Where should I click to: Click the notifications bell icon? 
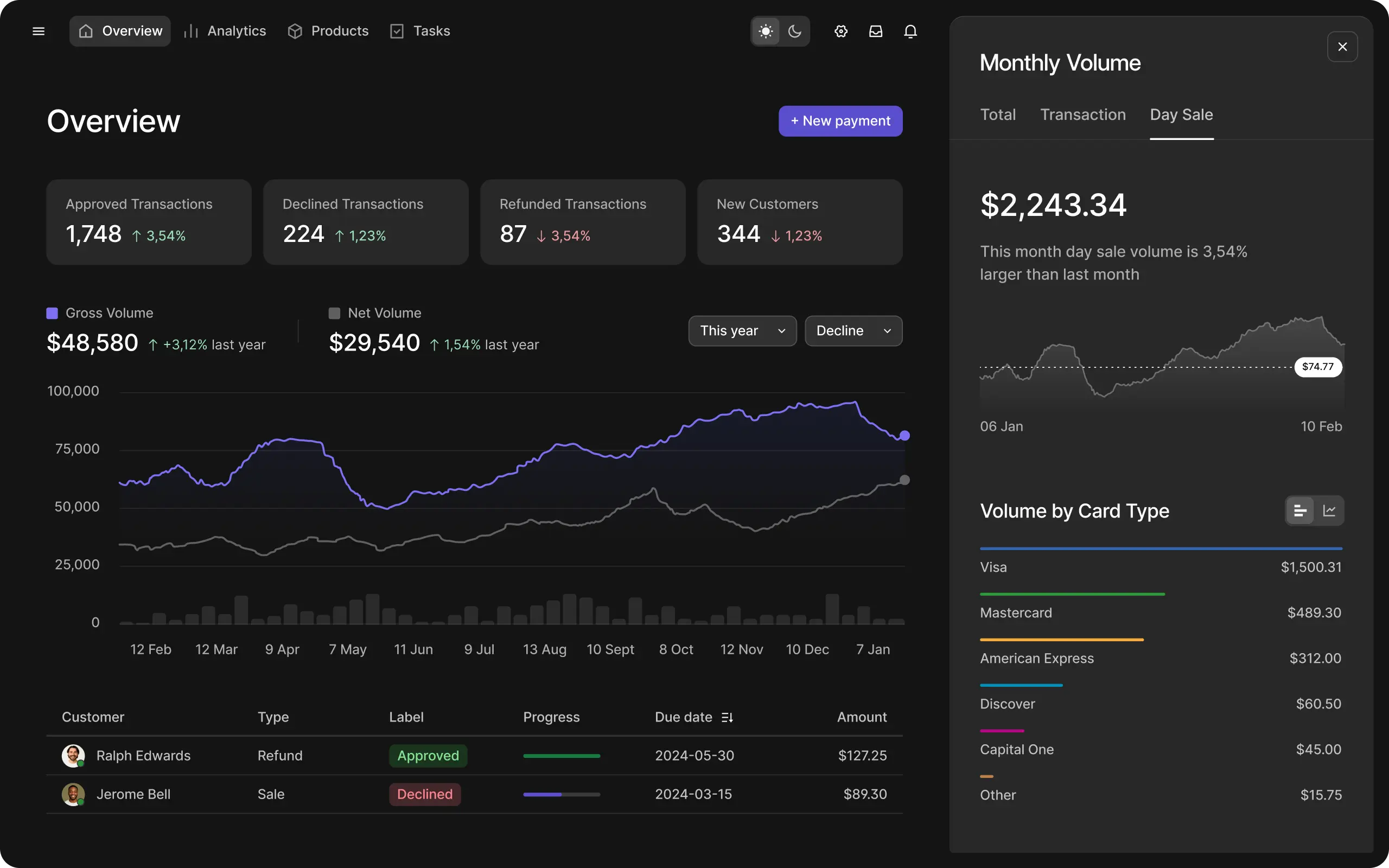point(910,31)
